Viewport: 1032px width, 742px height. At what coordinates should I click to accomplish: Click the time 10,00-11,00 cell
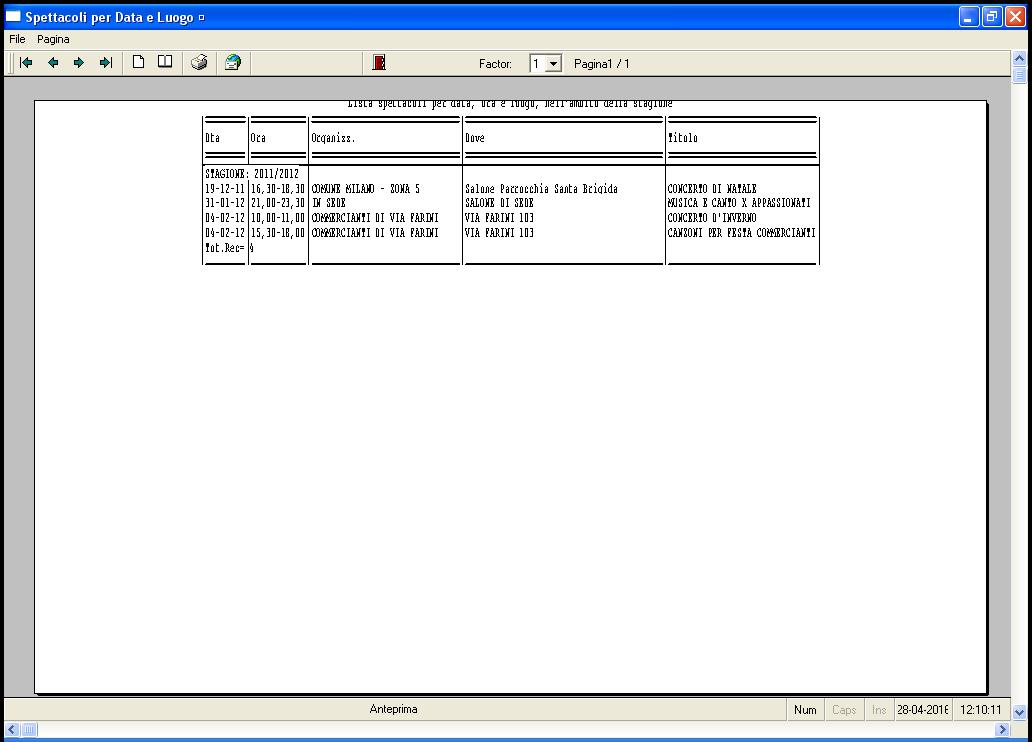coord(278,218)
